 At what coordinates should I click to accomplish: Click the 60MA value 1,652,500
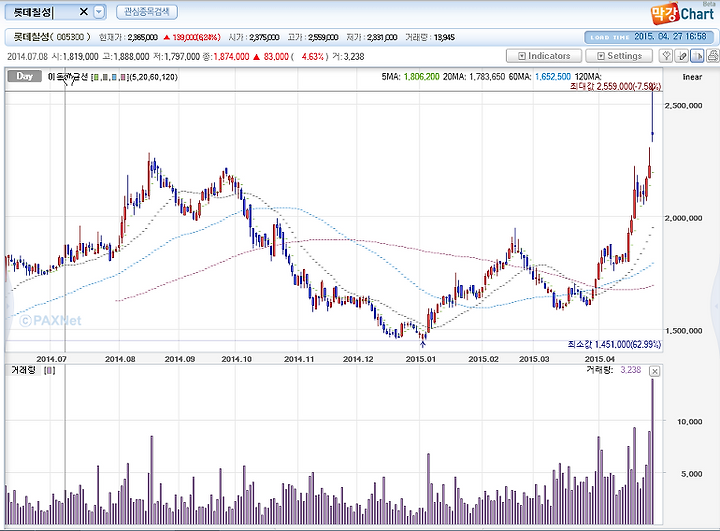(553, 77)
